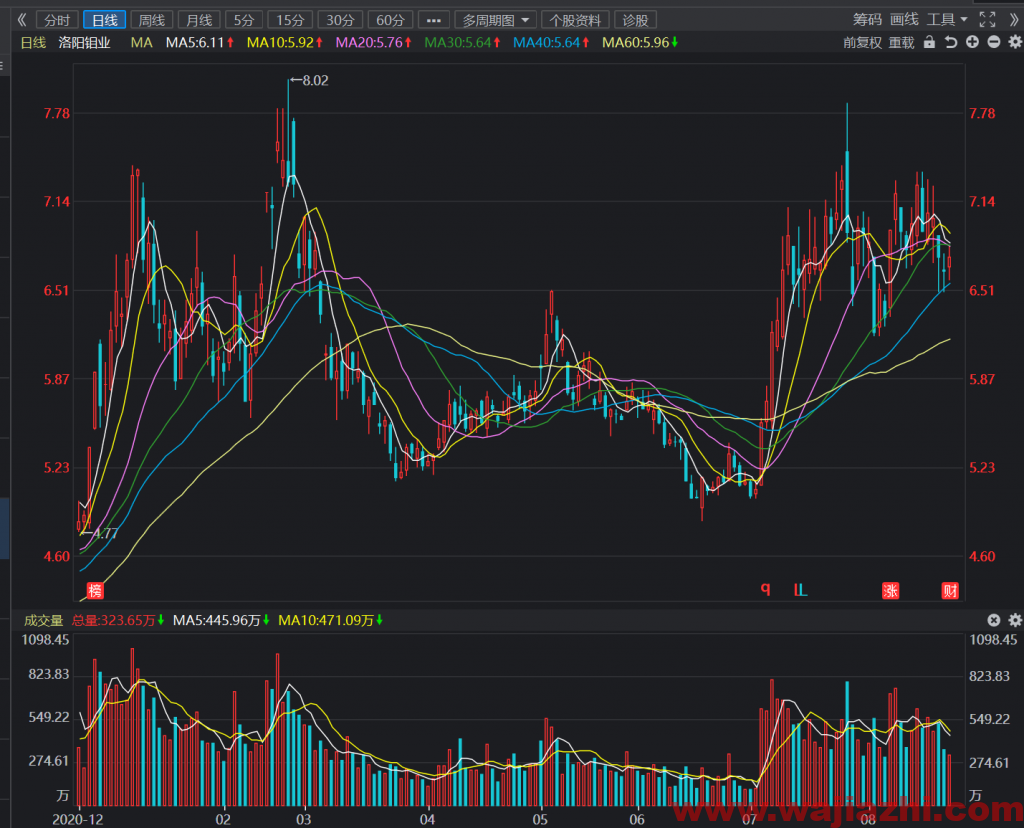The width and height of the screenshot is (1024, 828).
Task: Click 洛阳钼业 stock name
Action: (84, 42)
